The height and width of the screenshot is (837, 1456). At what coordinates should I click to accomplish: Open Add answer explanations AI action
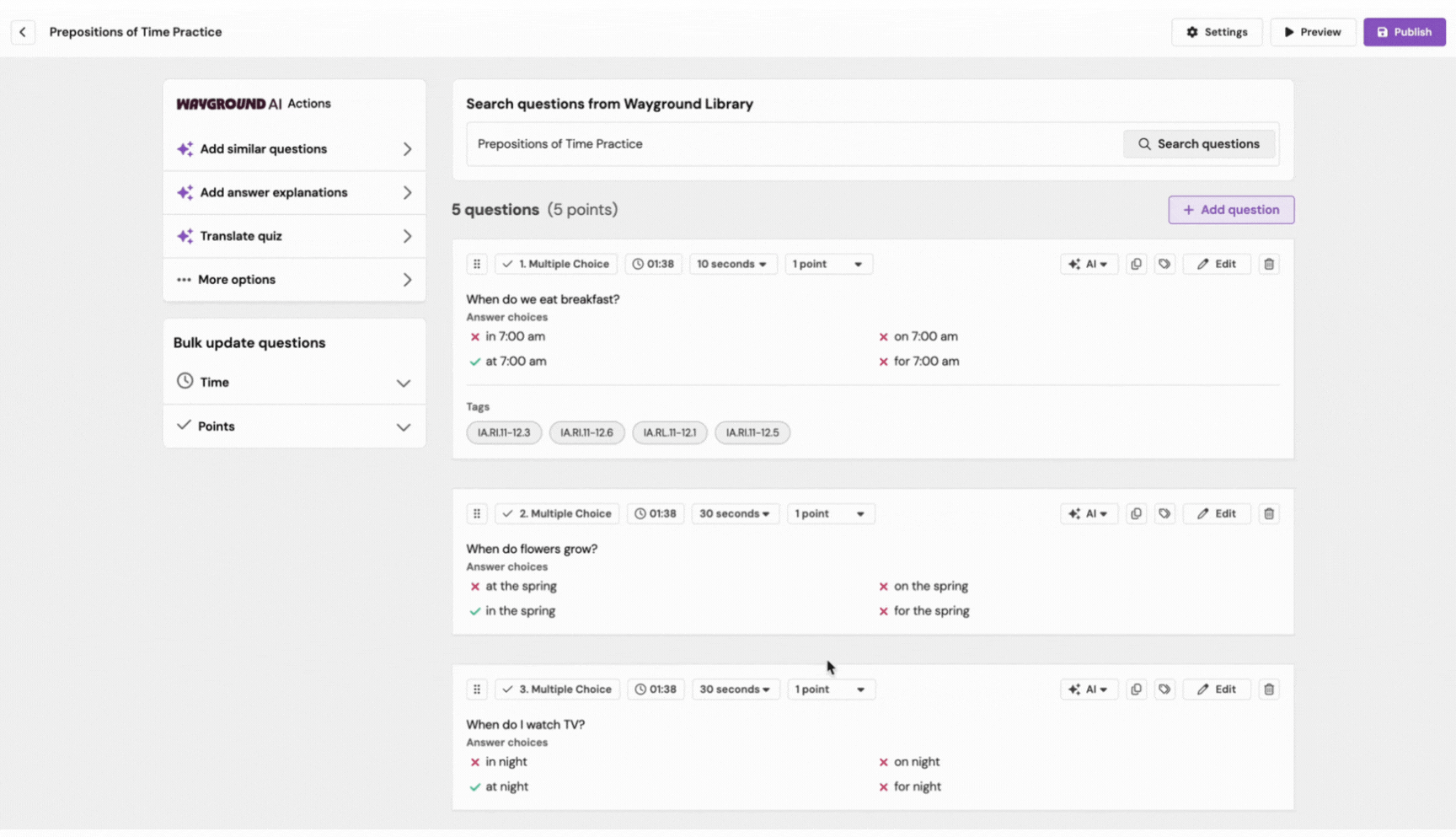[294, 192]
